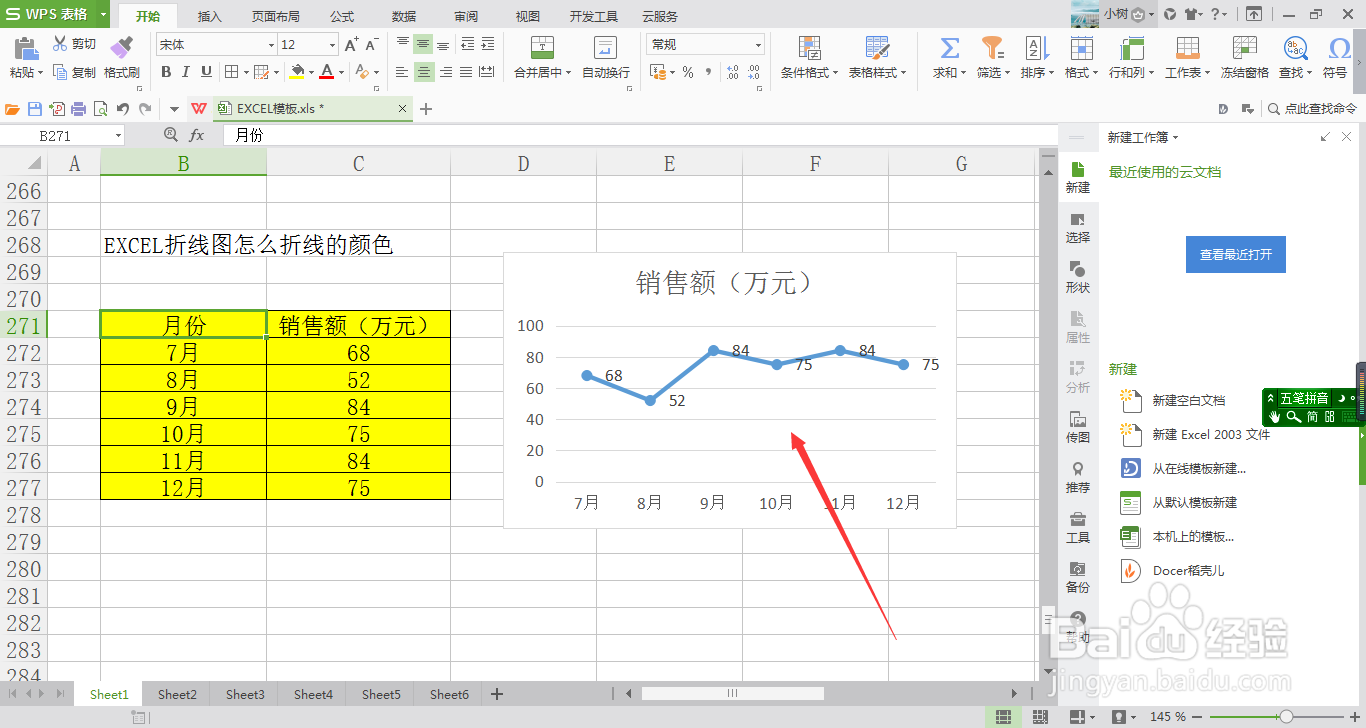
Task: Expand the borders dropdown arrow
Action: [246, 72]
